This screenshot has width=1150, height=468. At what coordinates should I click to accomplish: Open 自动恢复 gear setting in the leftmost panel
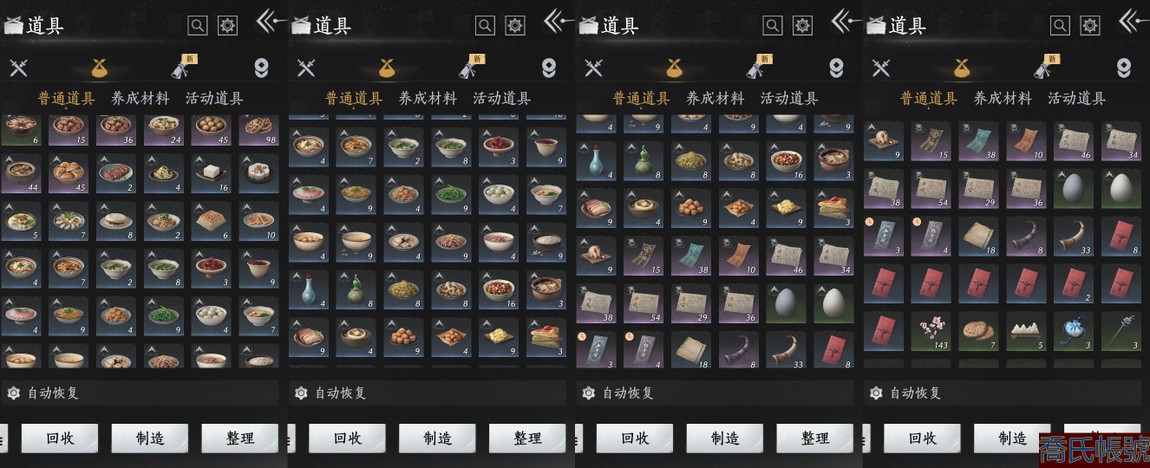tap(12, 393)
